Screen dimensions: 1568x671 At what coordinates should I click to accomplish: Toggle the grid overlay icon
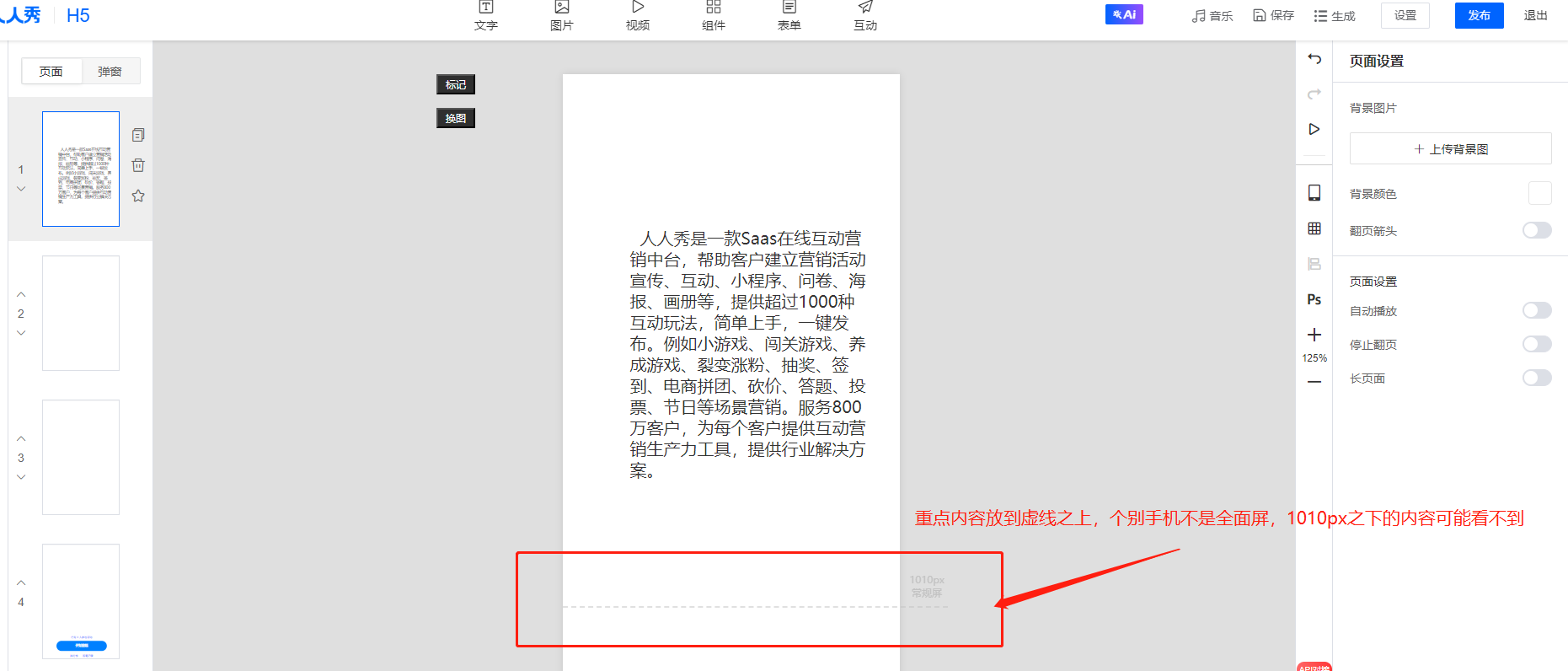(x=1314, y=228)
